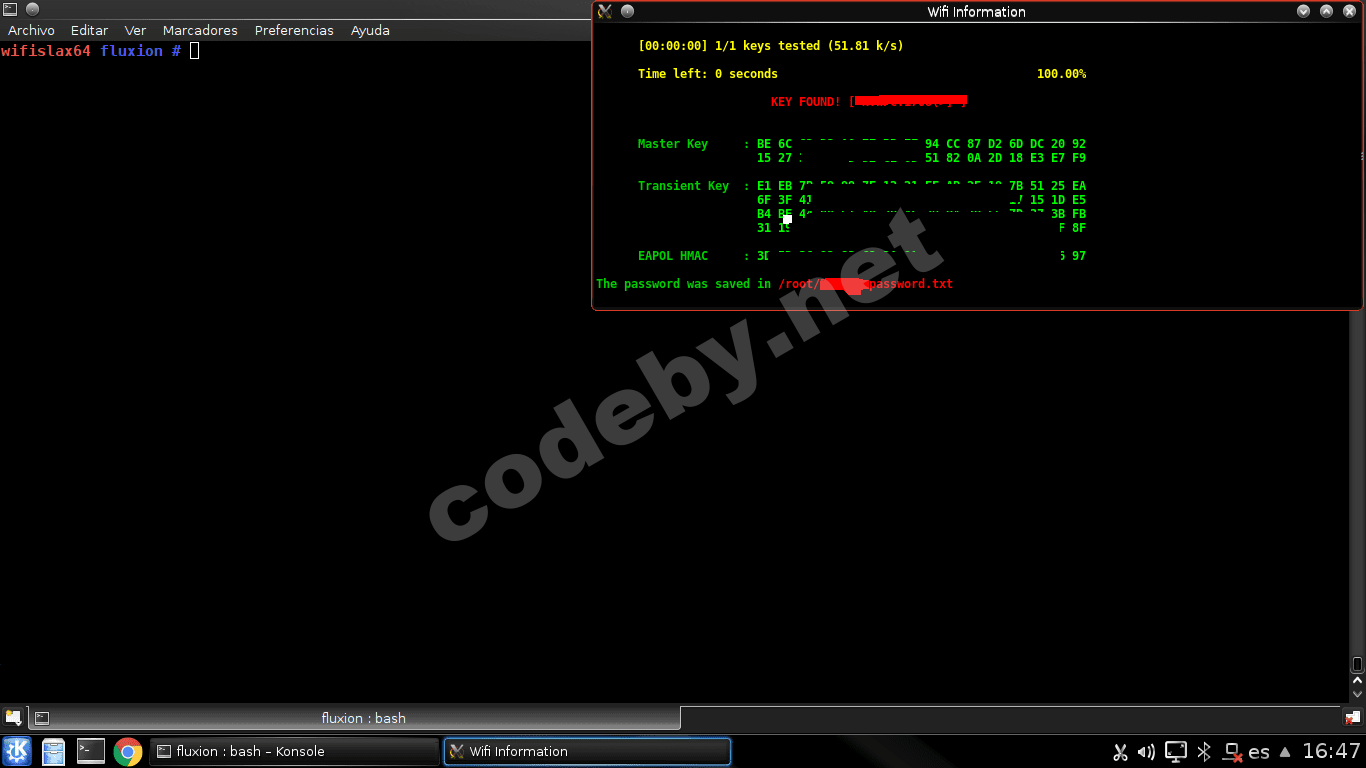Close the current Konsole tab via the corner icon

point(1352,718)
